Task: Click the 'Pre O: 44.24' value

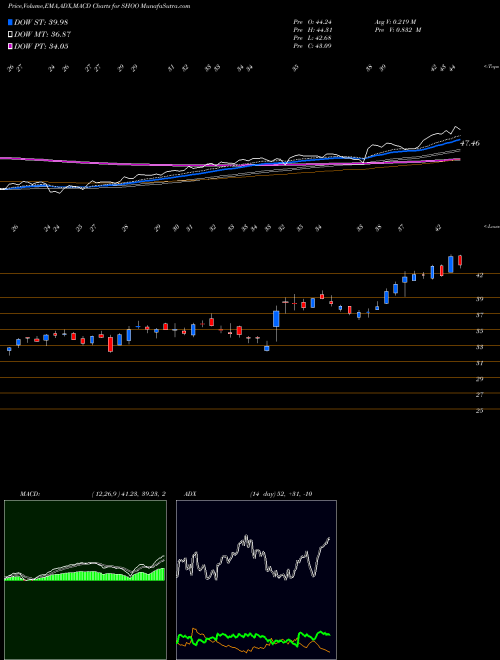Action: (x=312, y=22)
